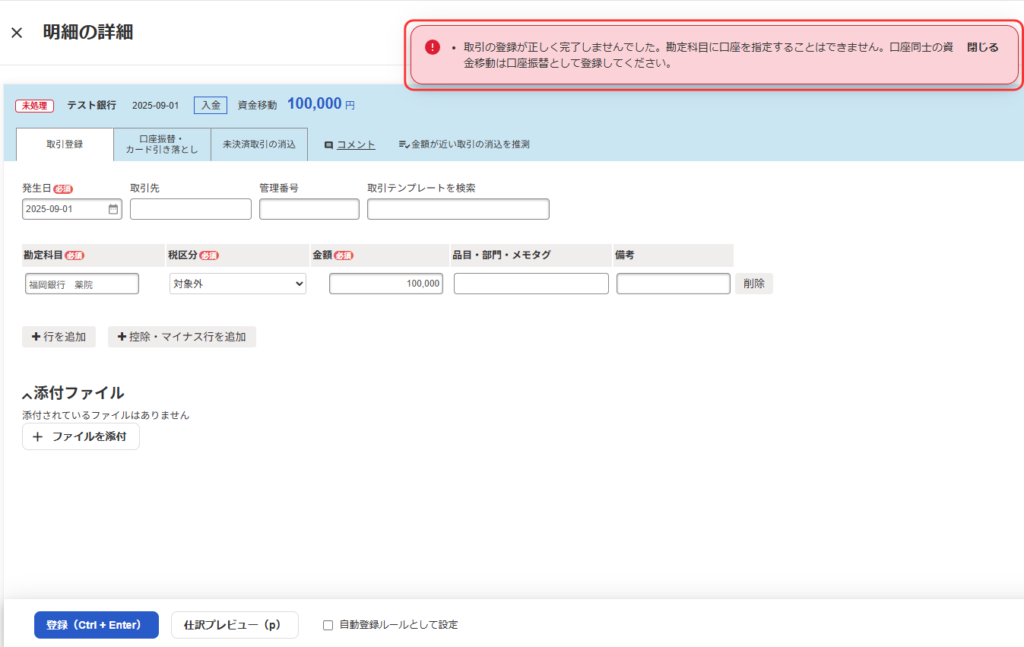Enable 自動登録ルールとして設定 checkbox
Image resolution: width=1024 pixels, height=647 pixels.
(x=328, y=625)
